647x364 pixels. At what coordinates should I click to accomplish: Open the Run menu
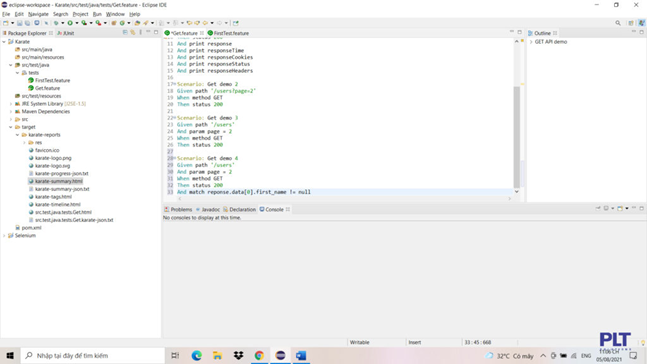coord(97,14)
